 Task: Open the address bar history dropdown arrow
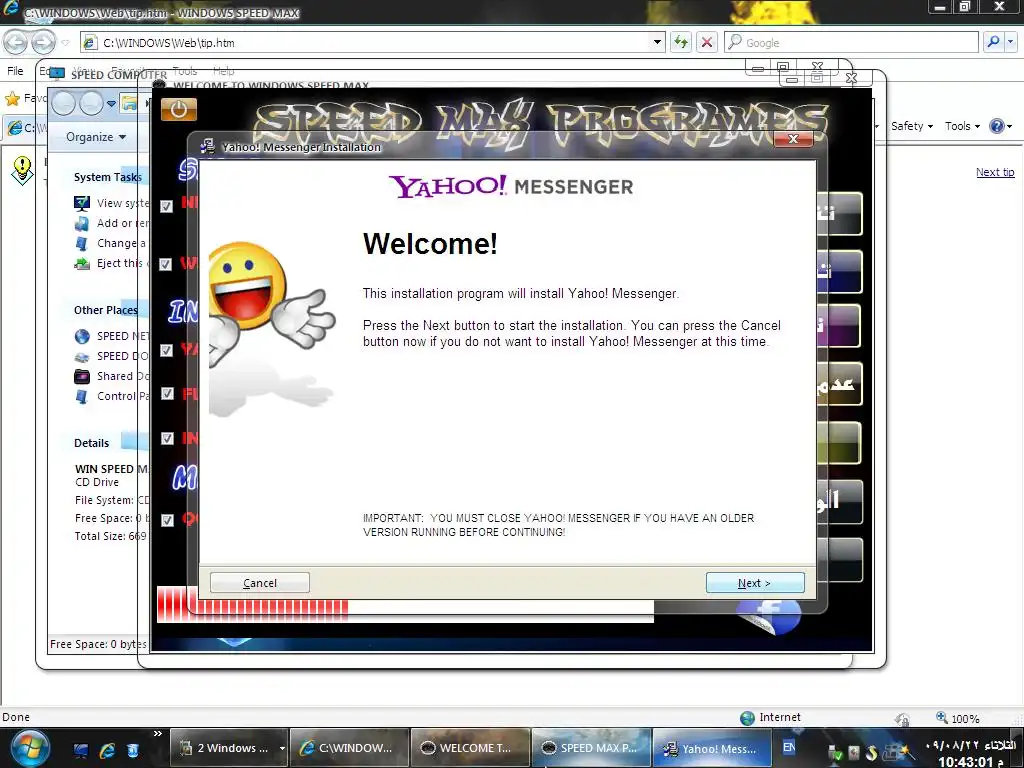(x=657, y=42)
